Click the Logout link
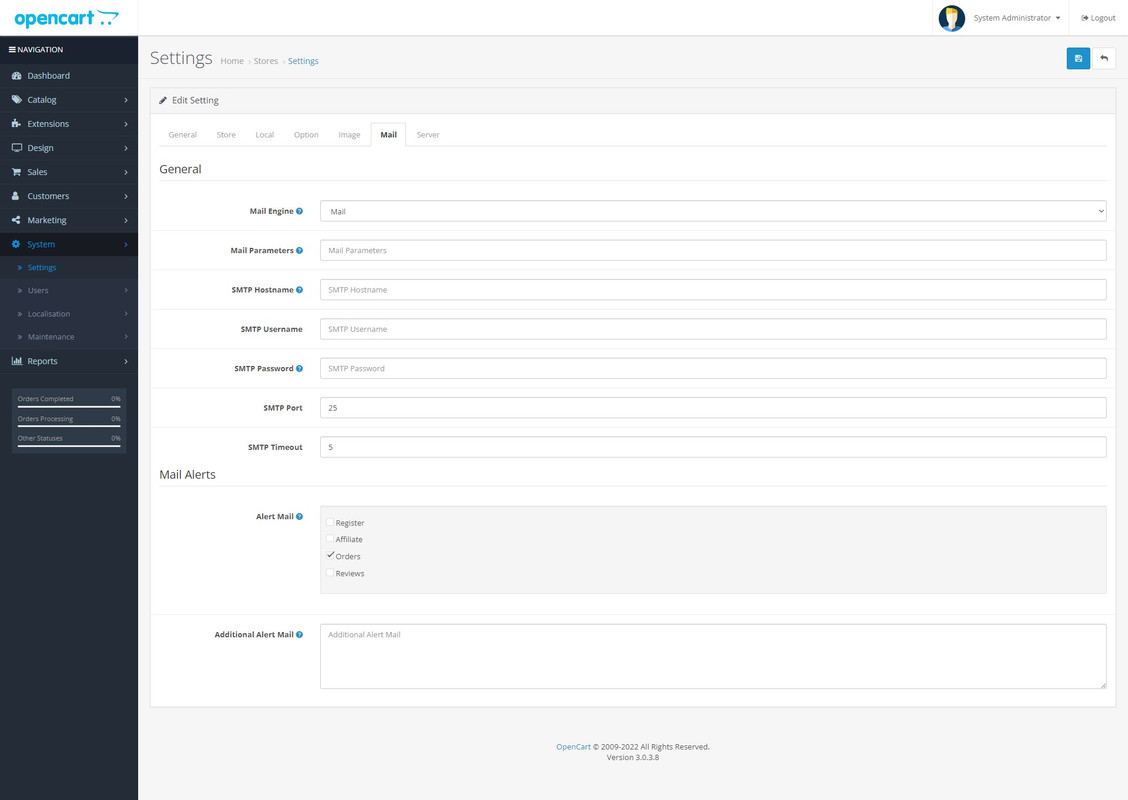Screen dimensions: 1128x800 point(1098,18)
